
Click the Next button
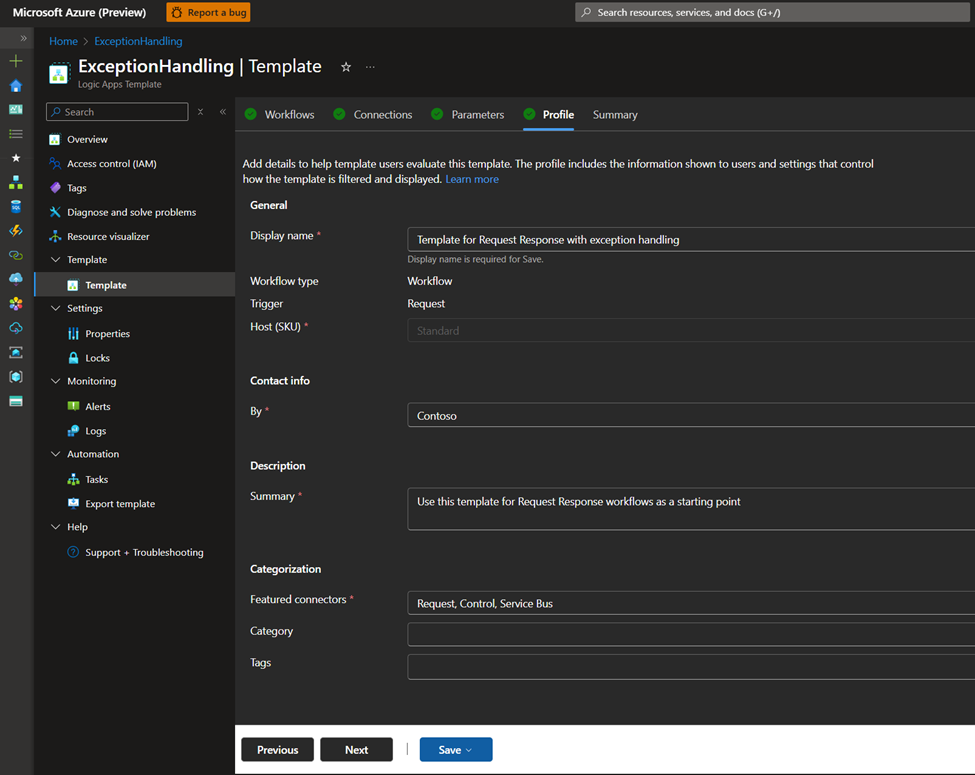[356, 750]
